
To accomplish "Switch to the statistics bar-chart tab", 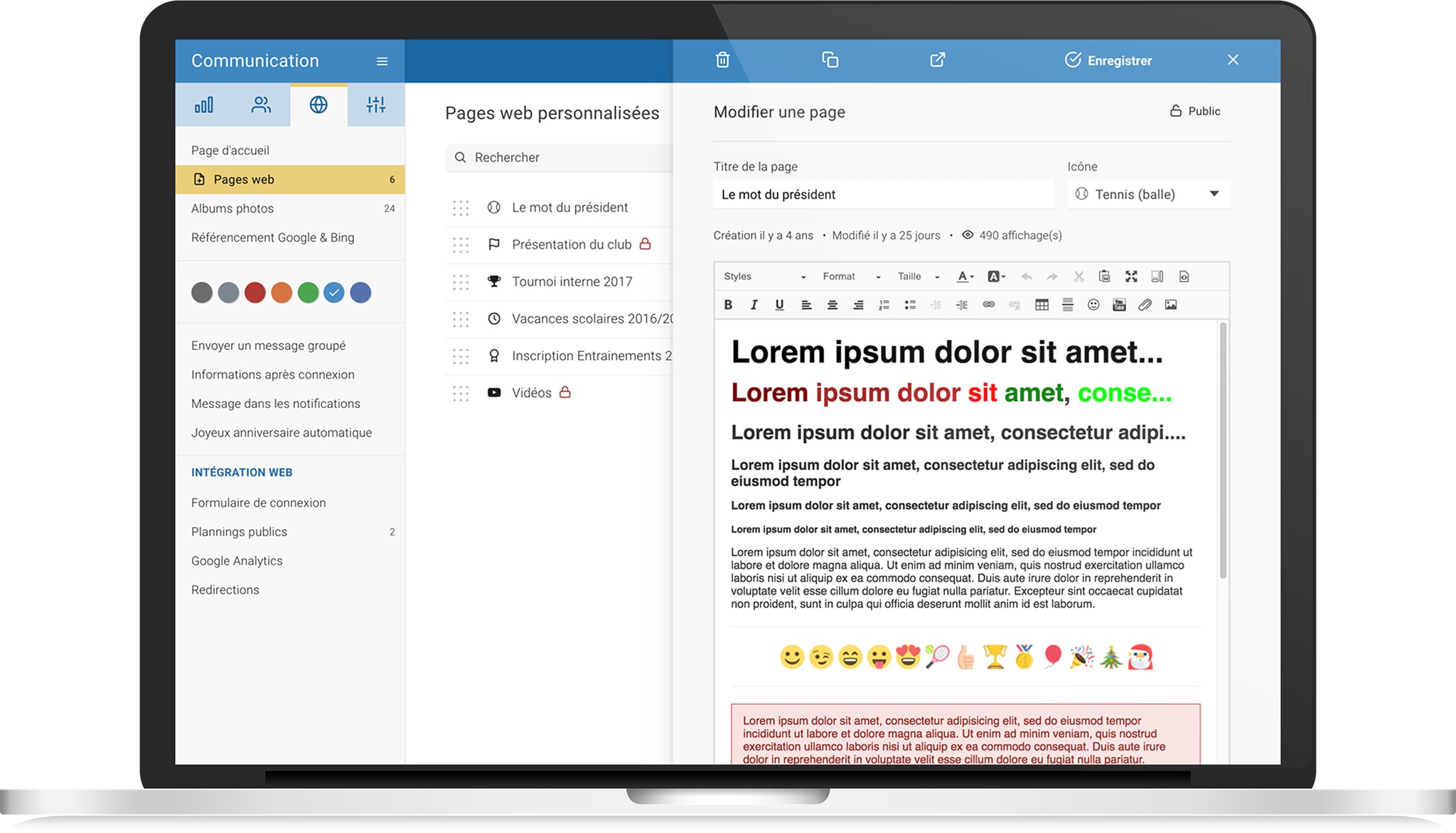I will pyautogui.click(x=204, y=105).
